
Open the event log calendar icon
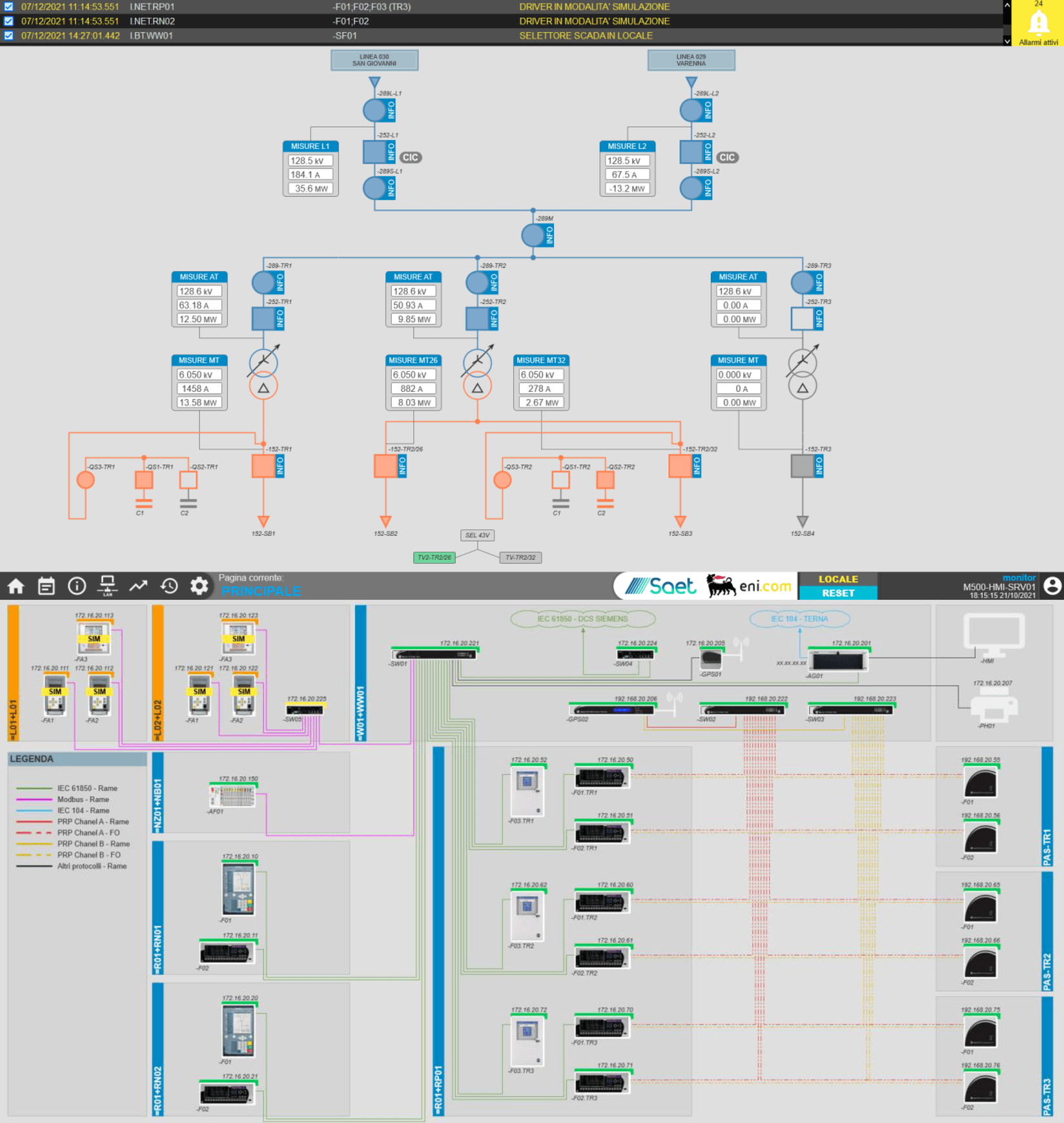[x=46, y=586]
